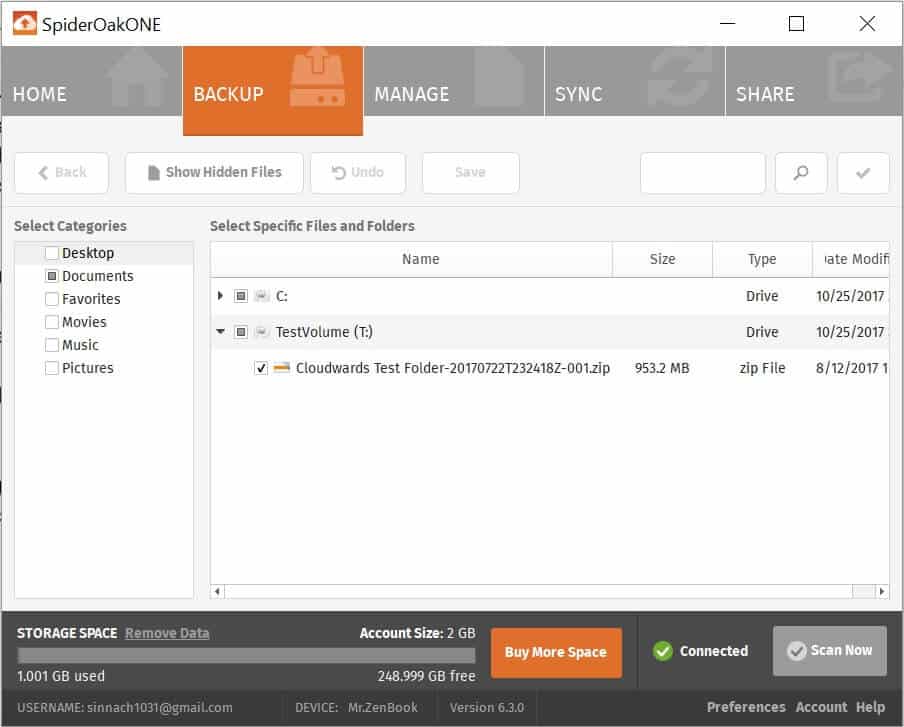
Task: Click the right arrow of the horizontal scrollbar
Action: click(882, 591)
